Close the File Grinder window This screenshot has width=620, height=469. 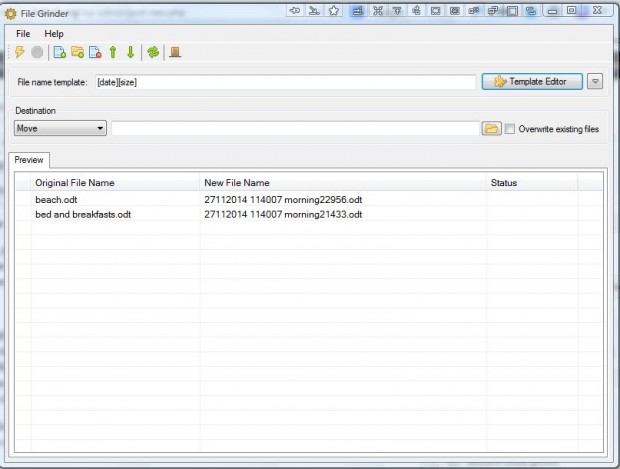[597, 11]
